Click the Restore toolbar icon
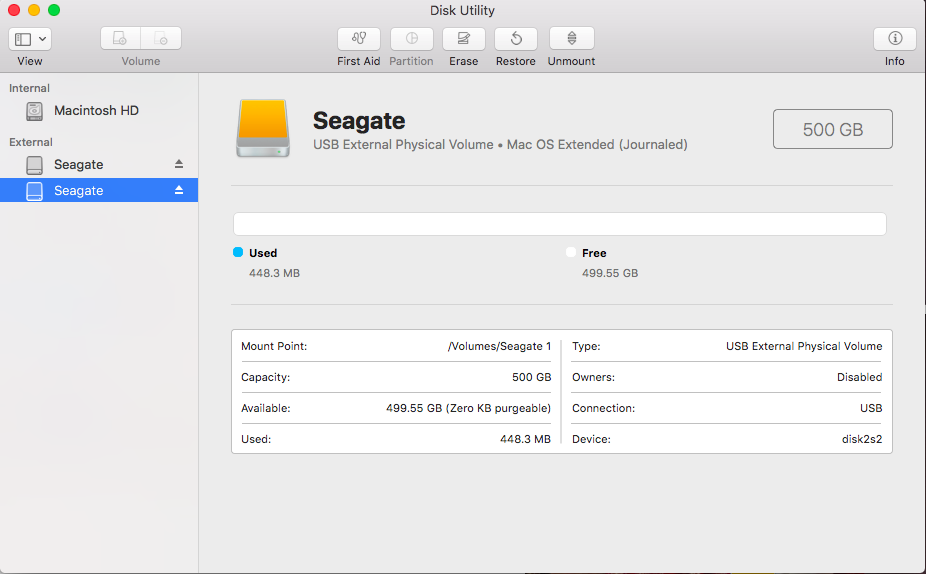The width and height of the screenshot is (926, 574). (516, 38)
